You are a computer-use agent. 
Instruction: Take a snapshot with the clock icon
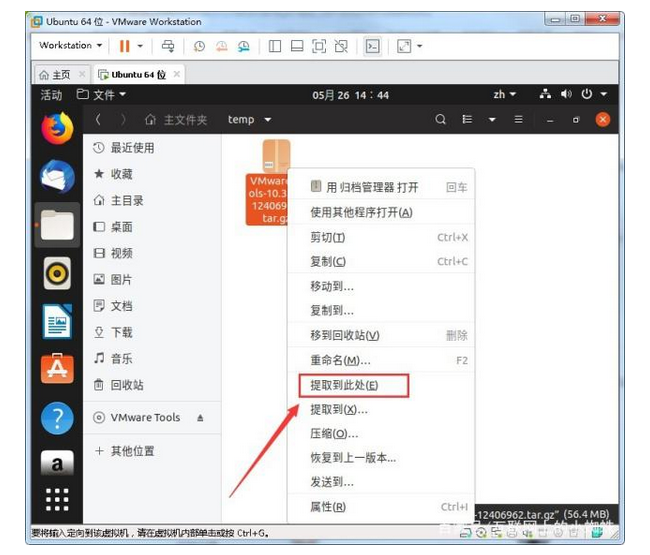point(199,46)
